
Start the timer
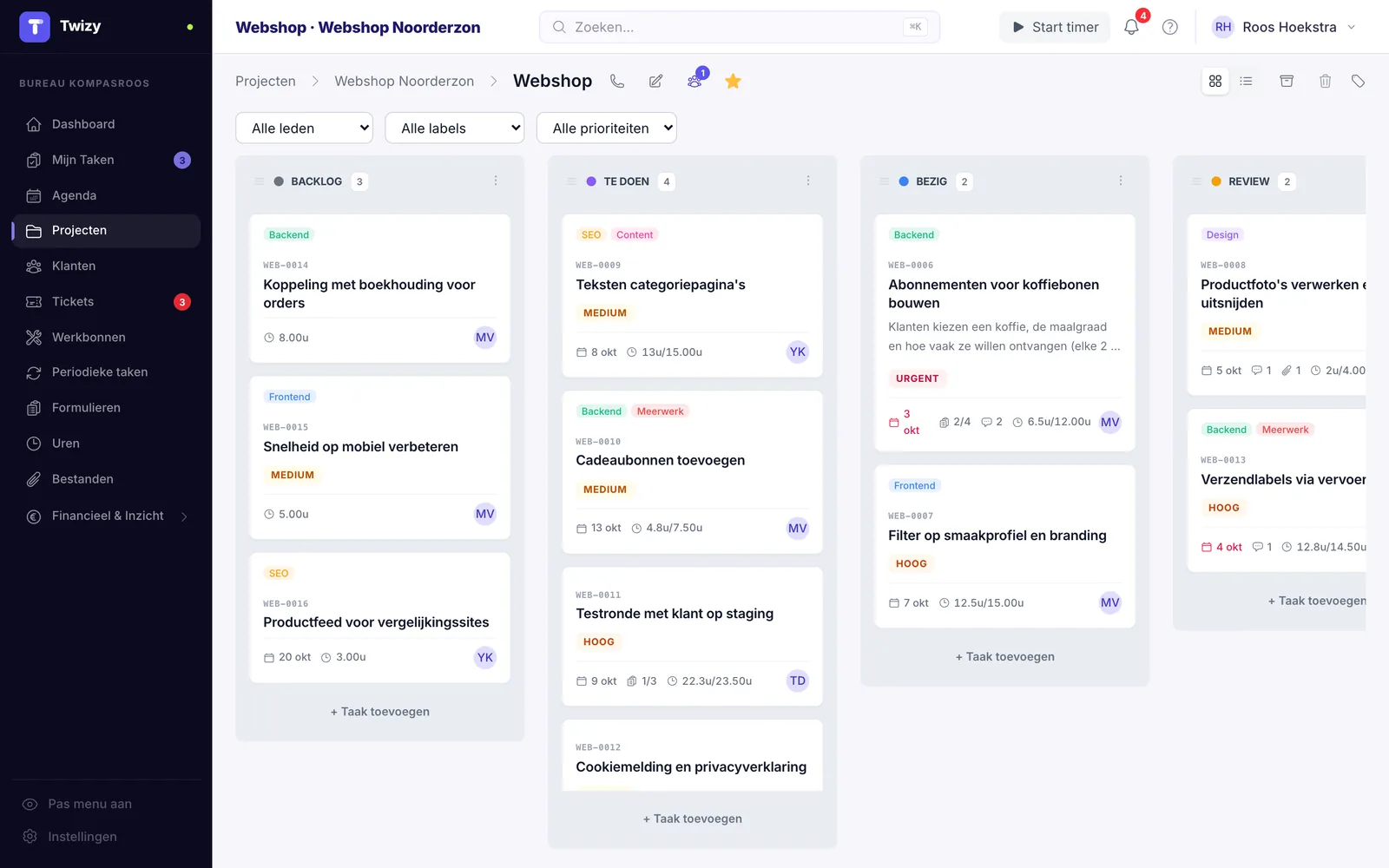[1055, 27]
